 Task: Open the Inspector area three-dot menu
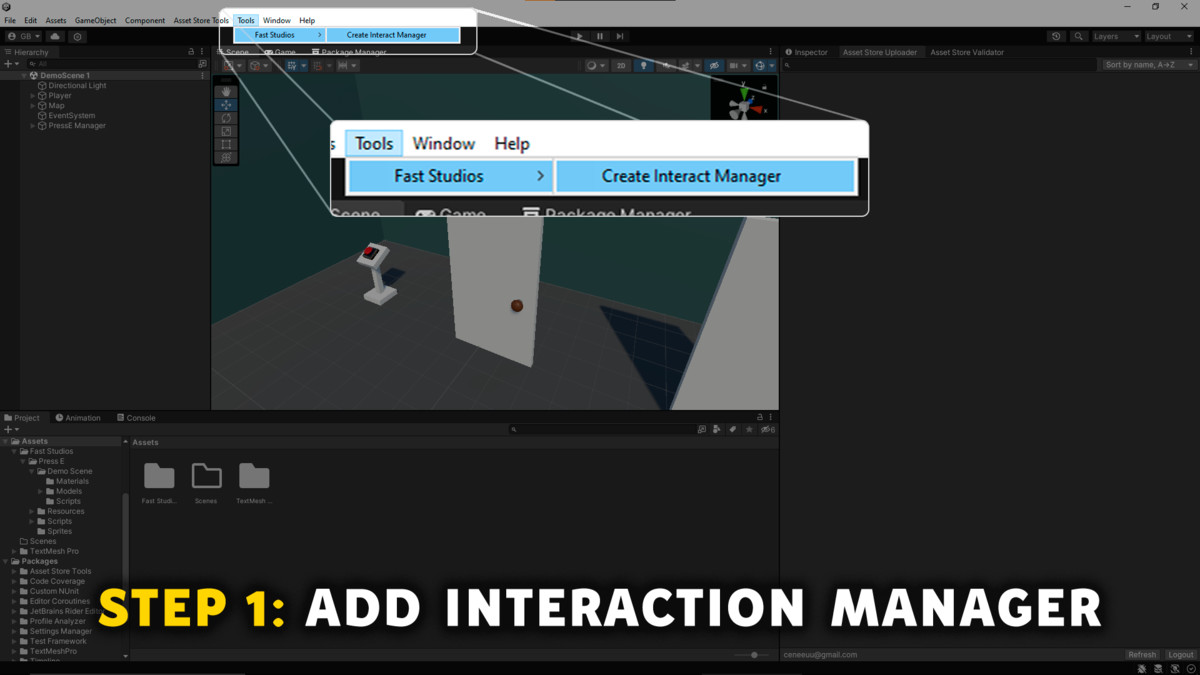[1190, 52]
